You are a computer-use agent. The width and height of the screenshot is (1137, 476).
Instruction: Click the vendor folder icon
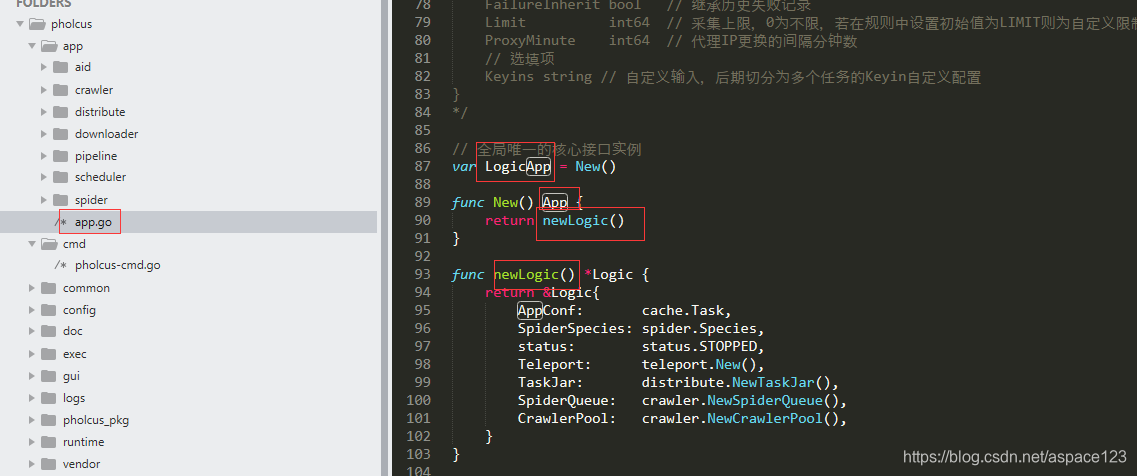[49, 464]
